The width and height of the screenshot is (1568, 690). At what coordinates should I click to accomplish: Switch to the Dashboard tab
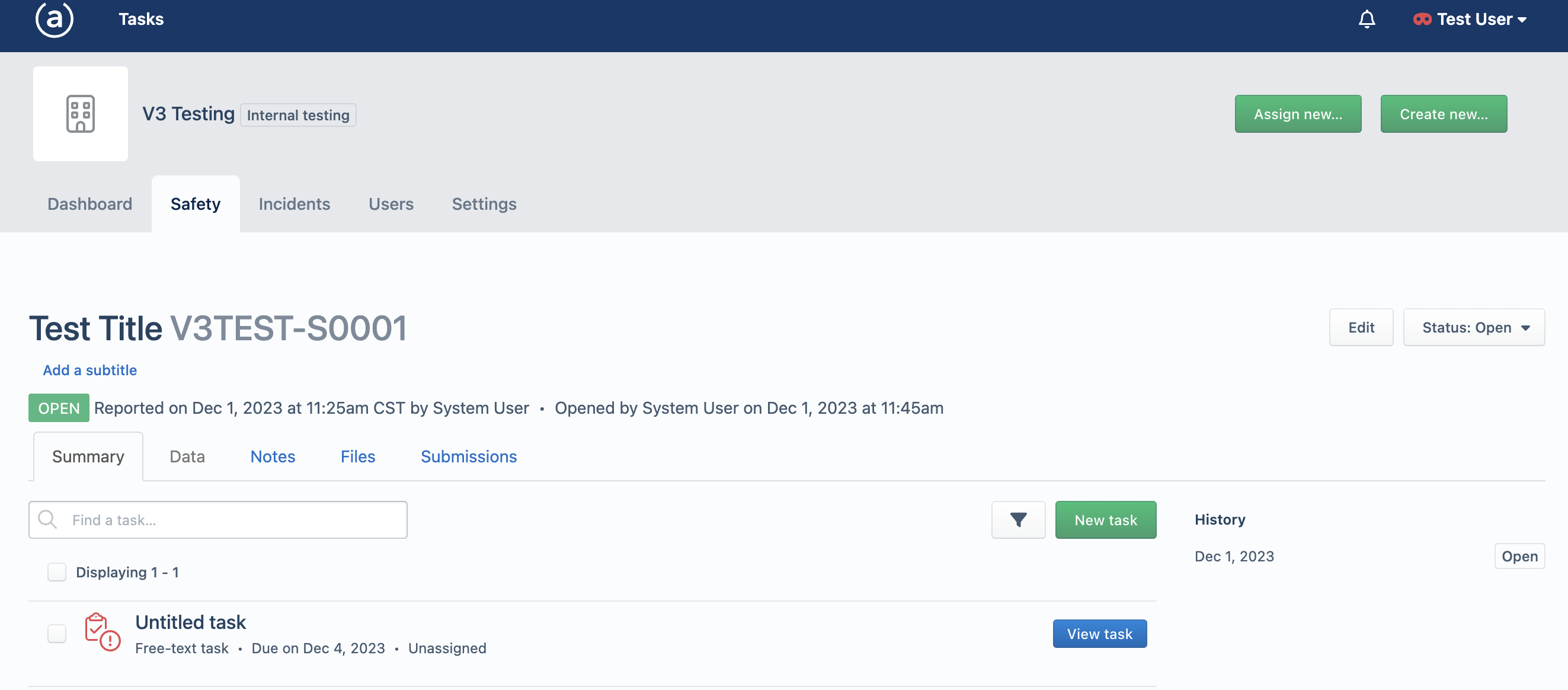pos(89,204)
